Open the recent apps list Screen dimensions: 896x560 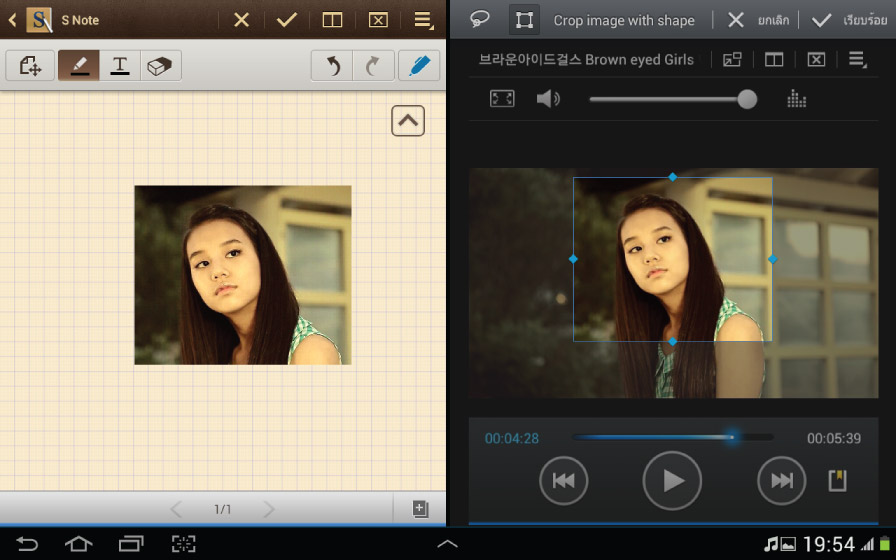[131, 543]
